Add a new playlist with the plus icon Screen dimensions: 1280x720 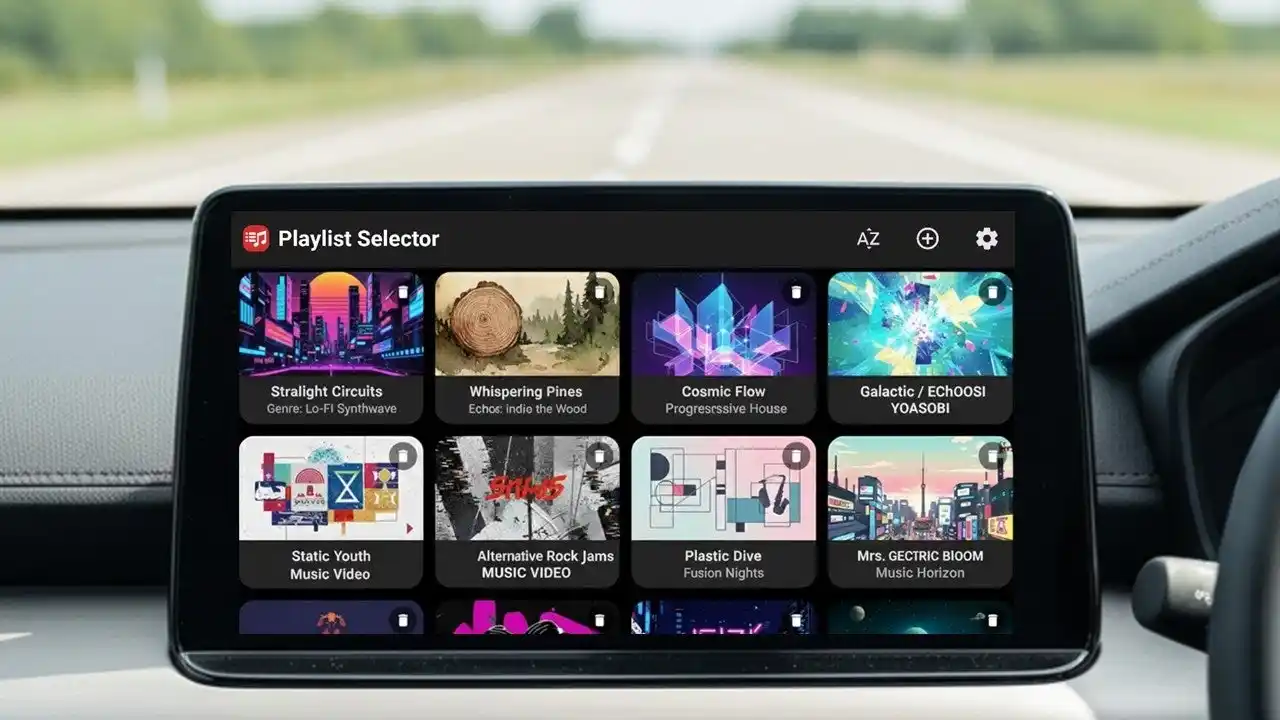point(927,239)
